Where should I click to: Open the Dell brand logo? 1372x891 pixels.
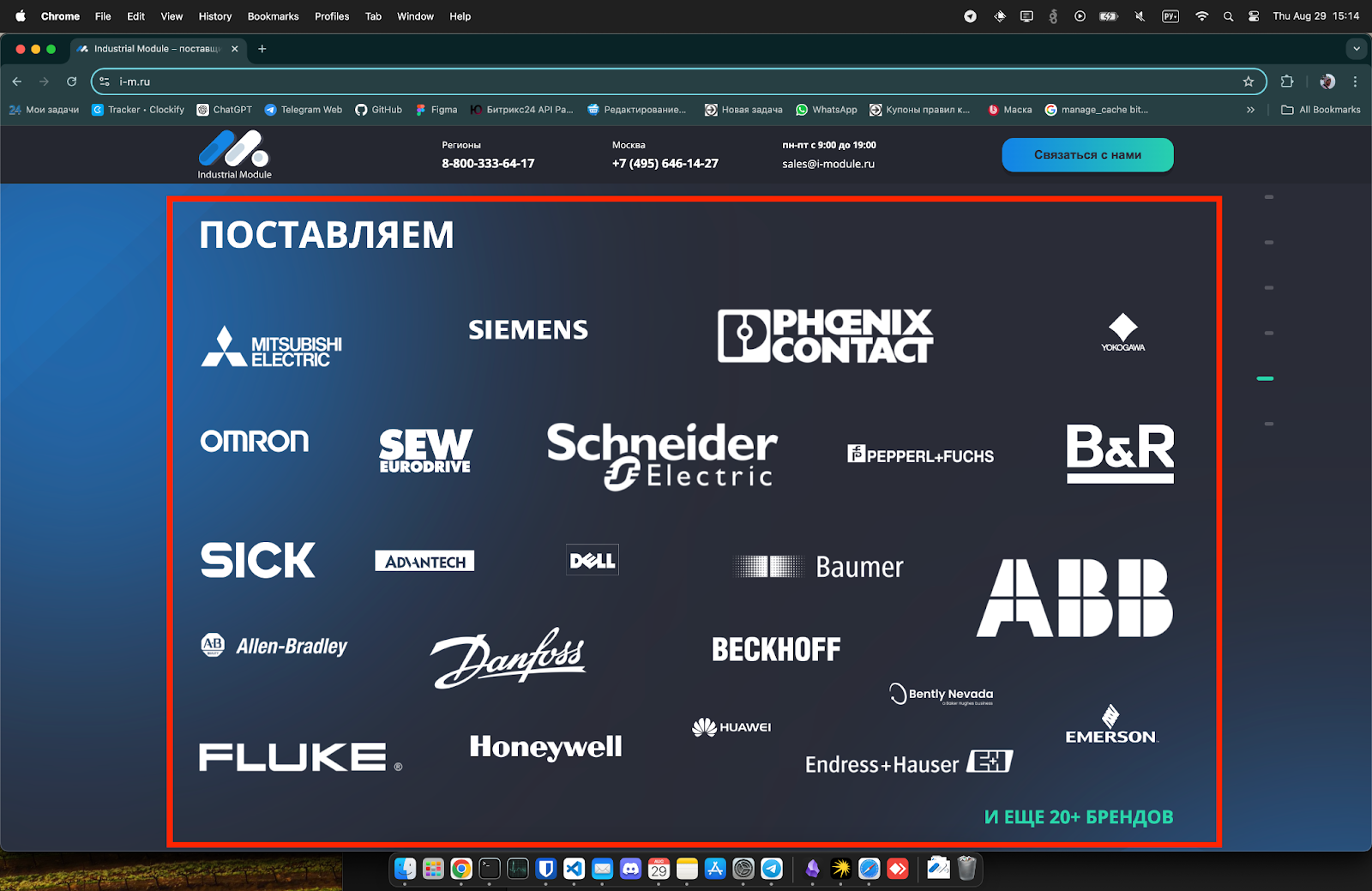click(x=593, y=560)
